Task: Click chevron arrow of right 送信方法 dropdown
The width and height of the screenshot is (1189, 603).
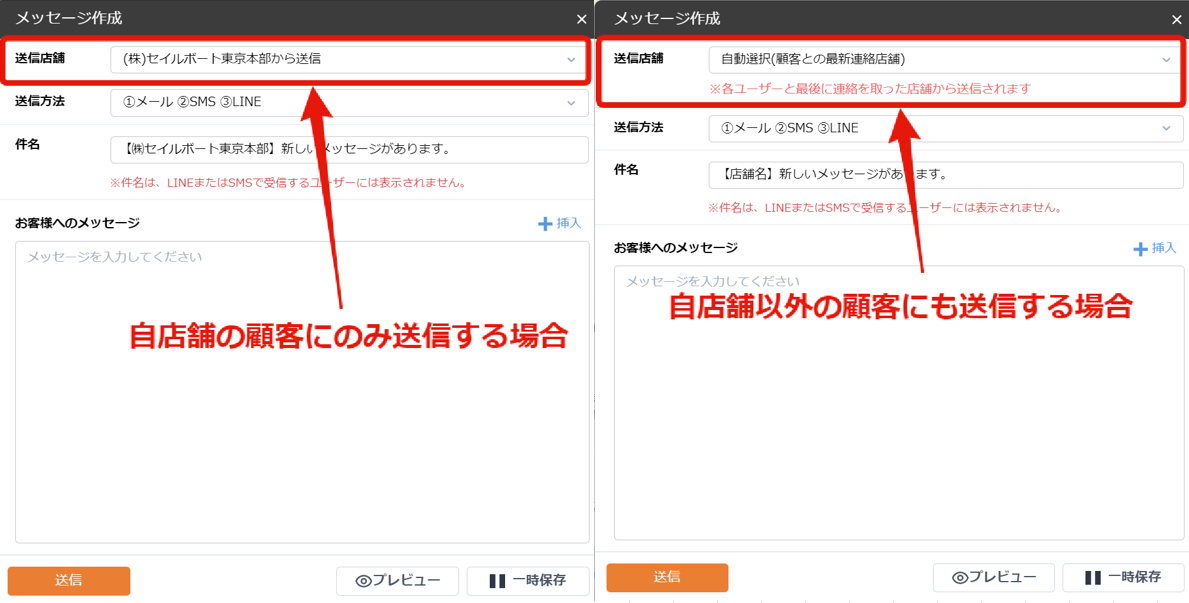Action: point(1167,128)
